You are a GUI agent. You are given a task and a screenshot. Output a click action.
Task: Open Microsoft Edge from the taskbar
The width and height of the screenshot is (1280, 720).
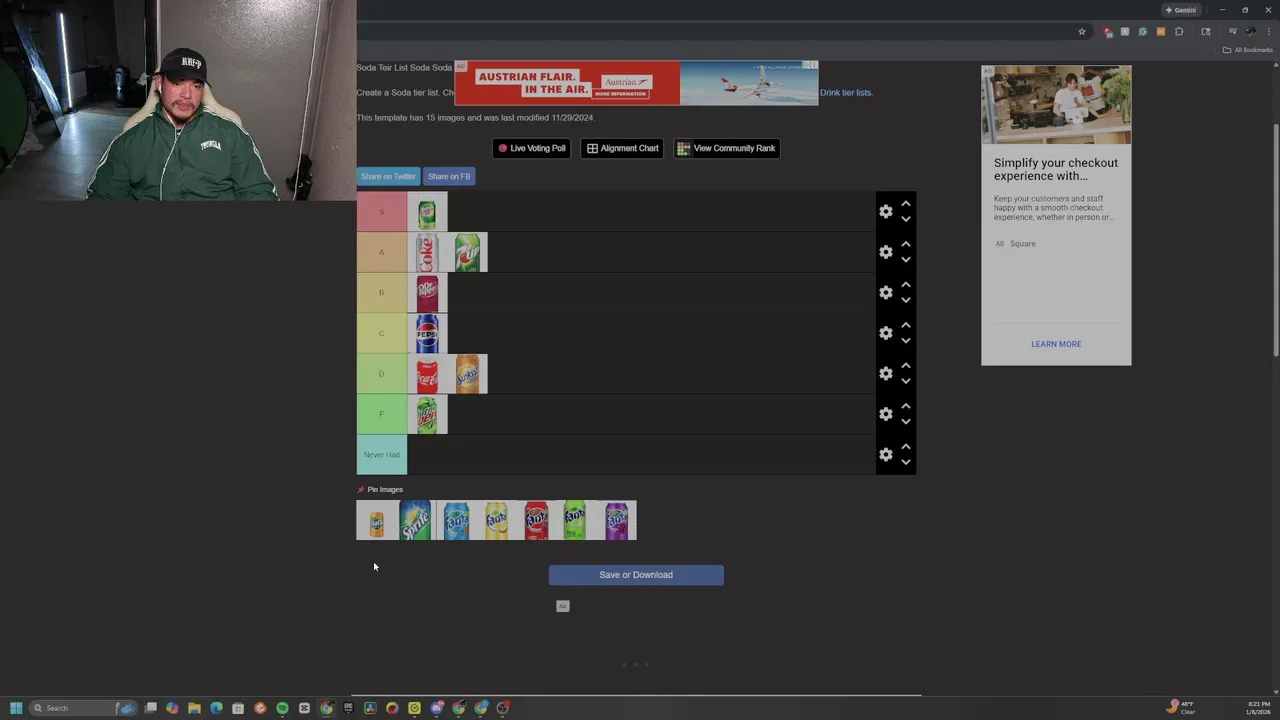point(216,708)
